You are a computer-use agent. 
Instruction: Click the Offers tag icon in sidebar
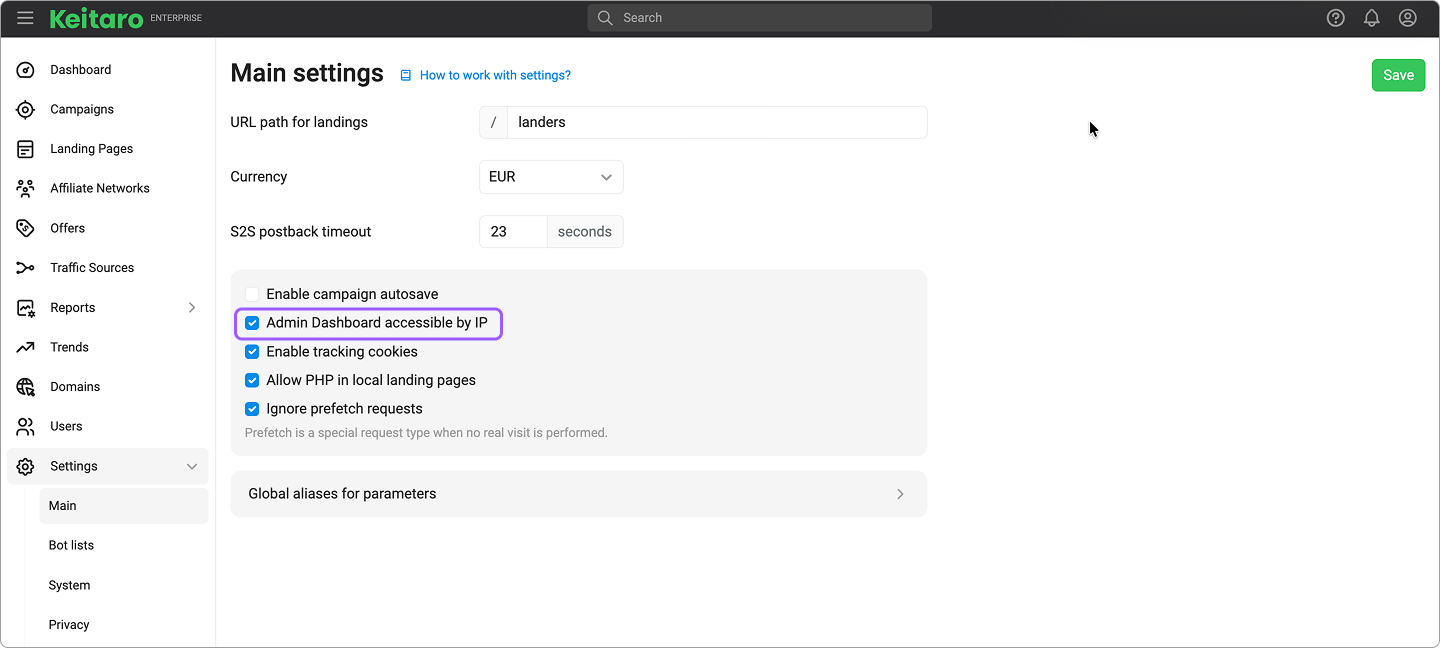[26, 228]
